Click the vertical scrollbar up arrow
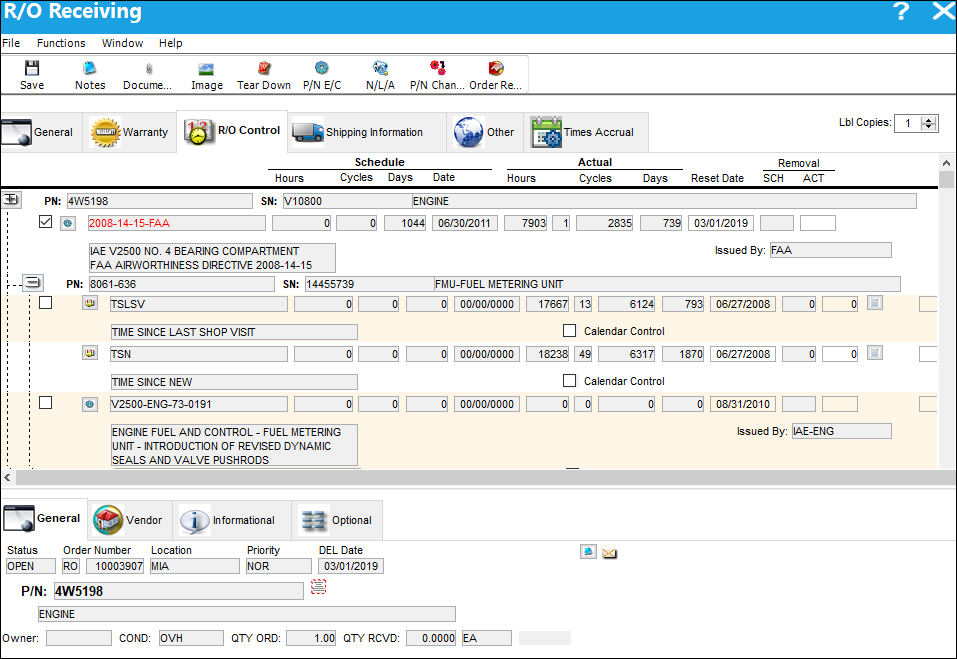The image size is (957, 659). coord(946,164)
